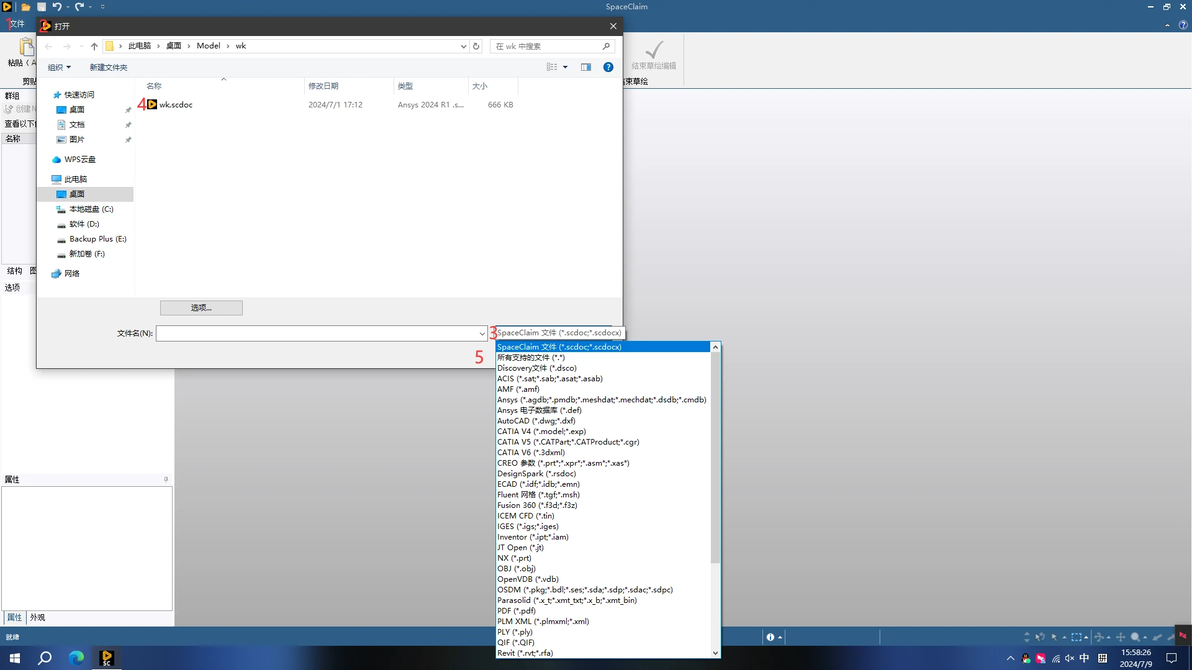Viewport: 1192px width, 670px height.
Task: Select the wk.scdoc file
Action: pyautogui.click(x=176, y=105)
